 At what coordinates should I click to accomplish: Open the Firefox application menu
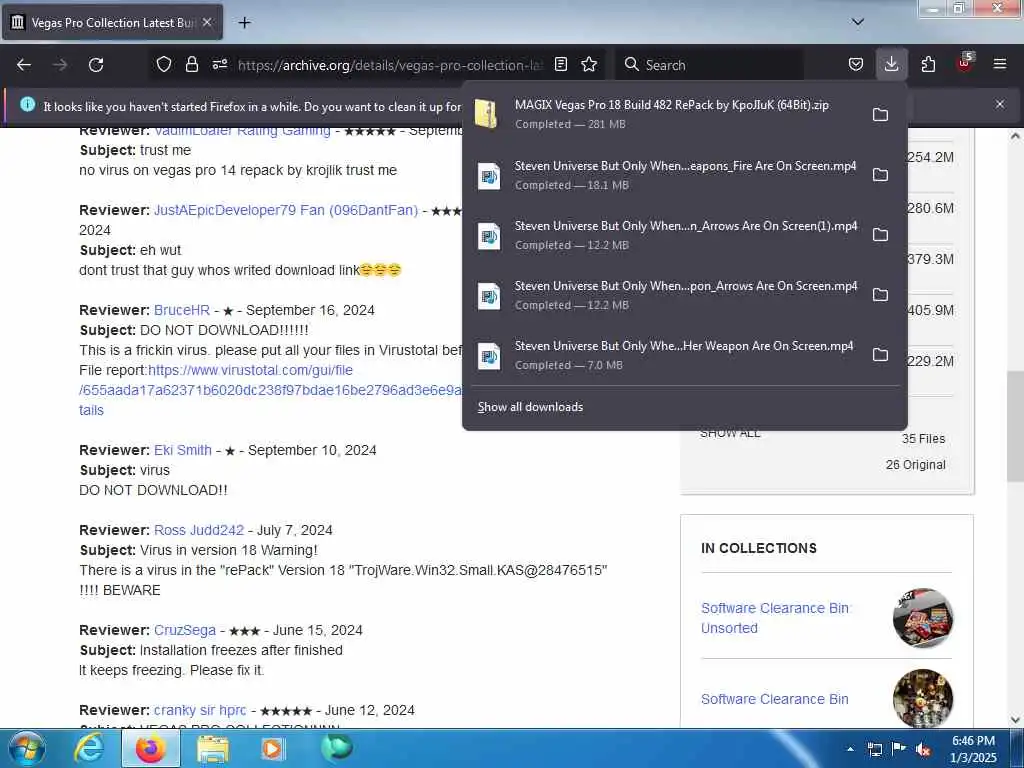click(x=1000, y=64)
